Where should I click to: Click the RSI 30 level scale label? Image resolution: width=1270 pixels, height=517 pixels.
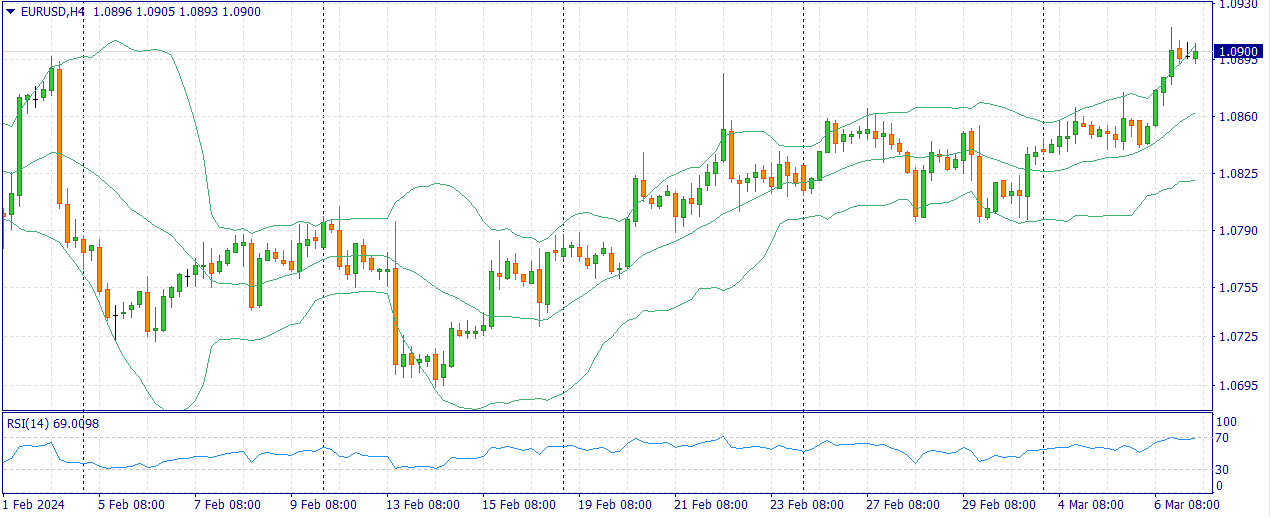(x=1222, y=470)
